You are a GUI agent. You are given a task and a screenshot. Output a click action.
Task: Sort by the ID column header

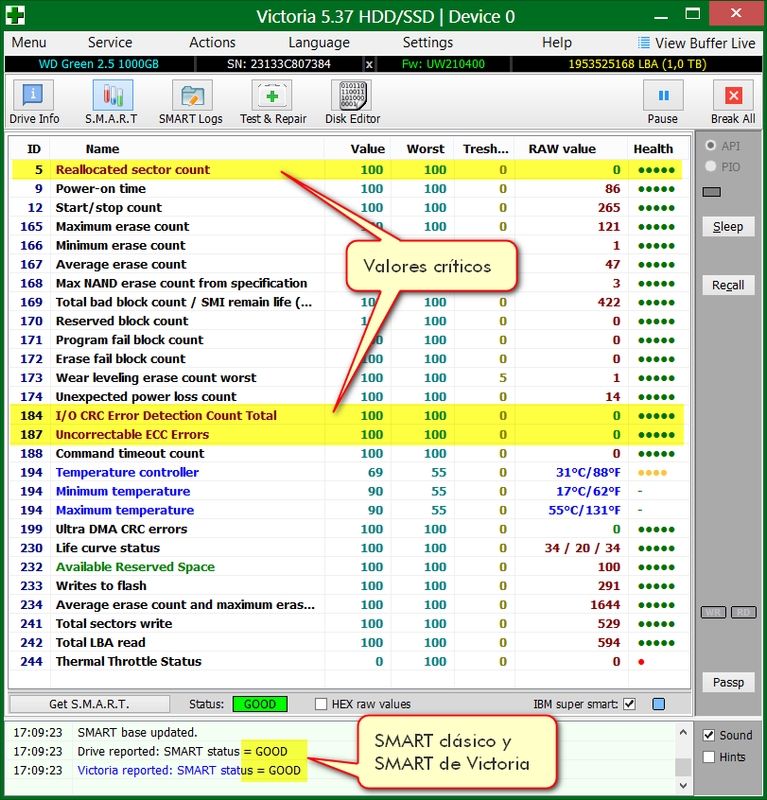pos(34,149)
